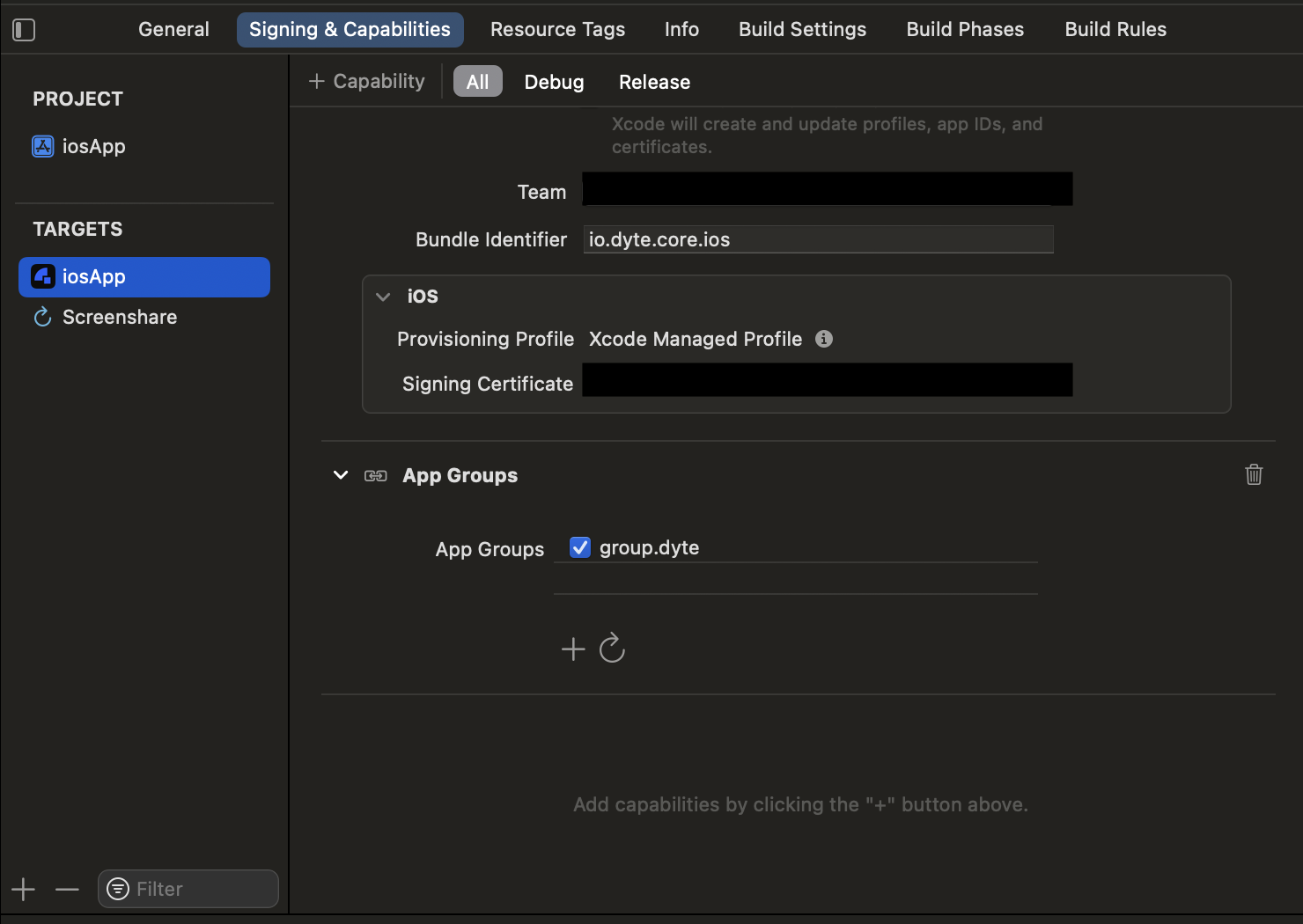Click the filter icon in the Filter field
This screenshot has height=924, width=1303.
tap(117, 889)
